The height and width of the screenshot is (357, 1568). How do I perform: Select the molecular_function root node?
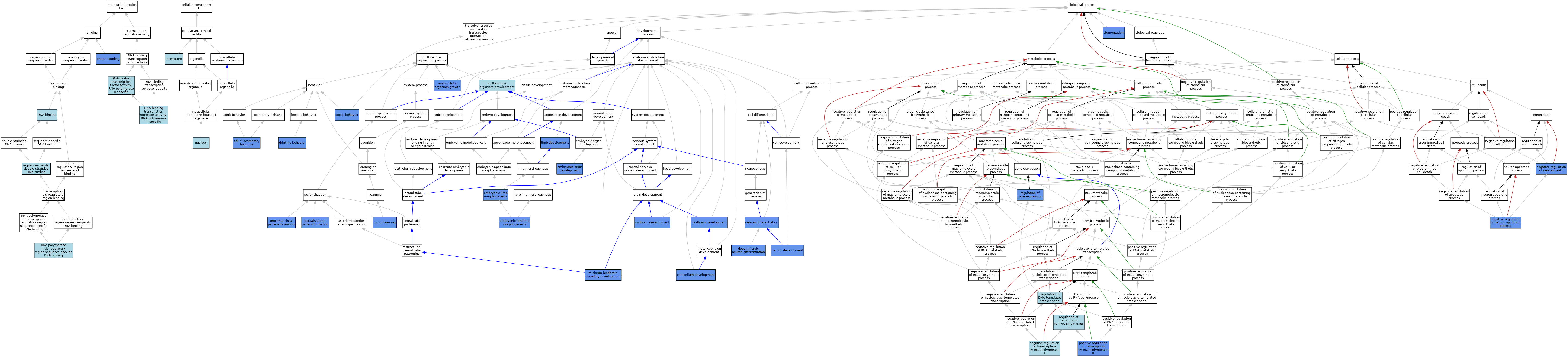click(122, 7)
